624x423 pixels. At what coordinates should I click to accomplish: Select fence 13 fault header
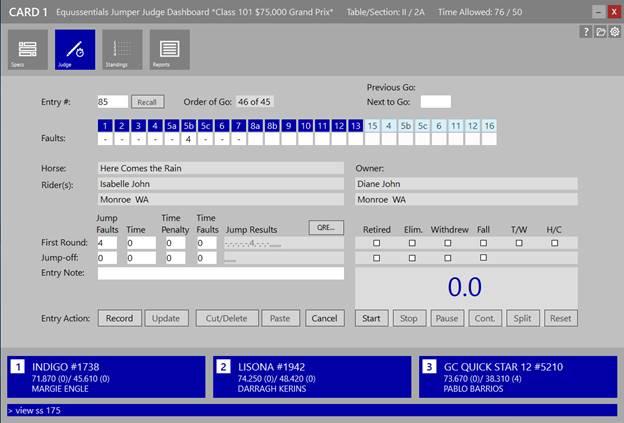coord(355,126)
